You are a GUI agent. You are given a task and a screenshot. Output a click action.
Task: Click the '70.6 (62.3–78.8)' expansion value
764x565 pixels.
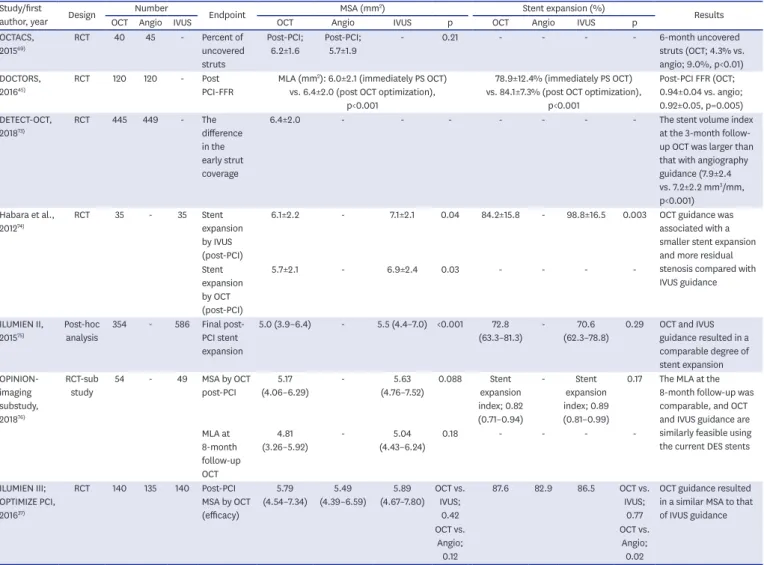586,331
